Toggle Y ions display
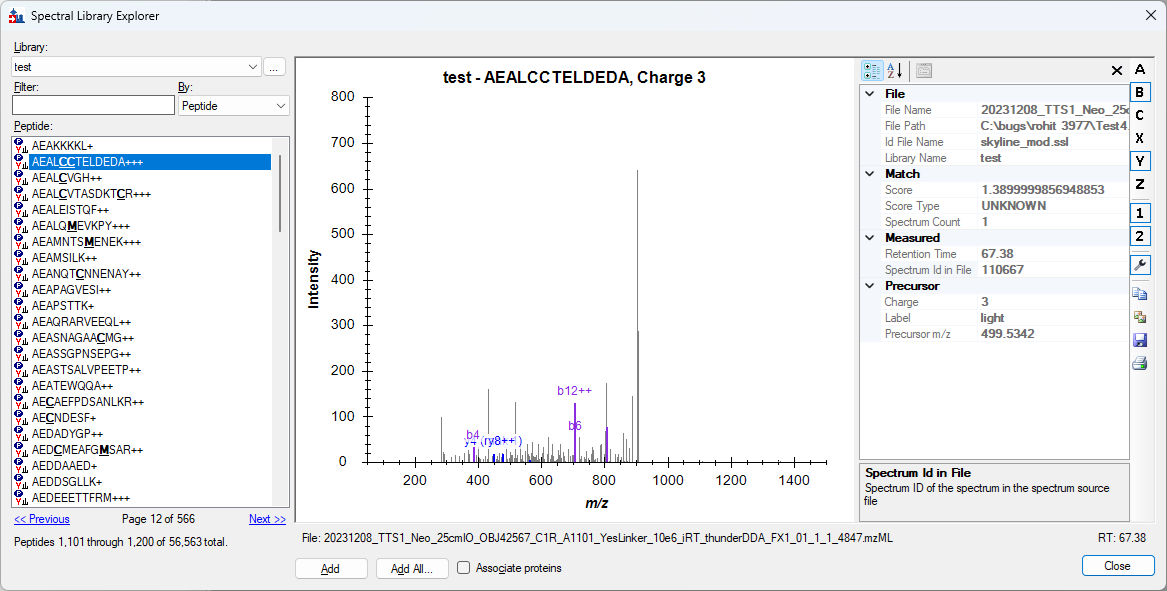Viewport: 1167px width, 591px height. (1140, 161)
